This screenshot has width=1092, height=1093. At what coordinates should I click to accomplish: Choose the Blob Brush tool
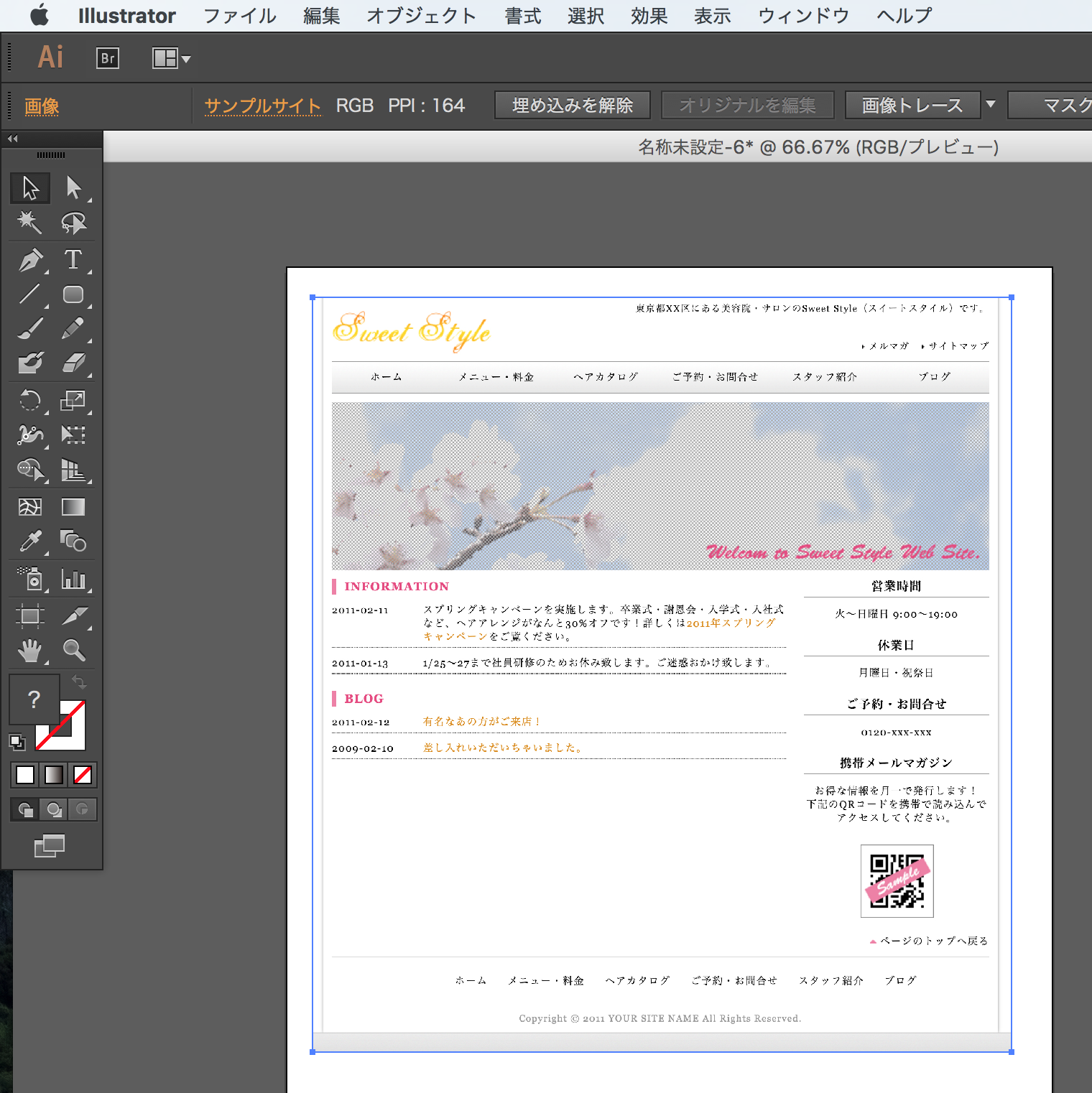click(30, 363)
